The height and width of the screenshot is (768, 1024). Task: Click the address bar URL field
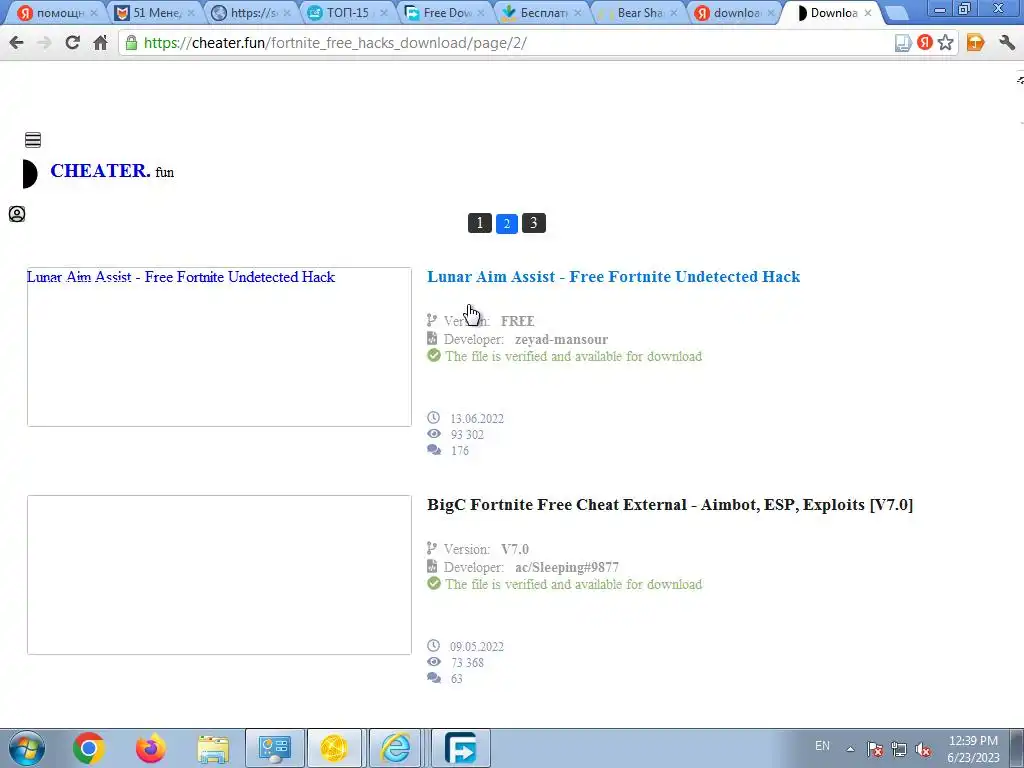click(x=509, y=43)
